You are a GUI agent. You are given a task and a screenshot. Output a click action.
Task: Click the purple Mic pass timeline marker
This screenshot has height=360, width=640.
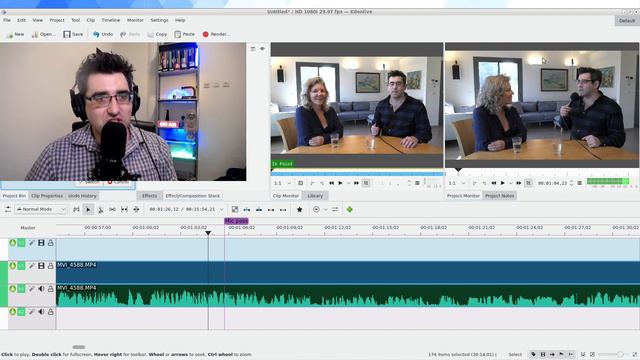[236, 221]
